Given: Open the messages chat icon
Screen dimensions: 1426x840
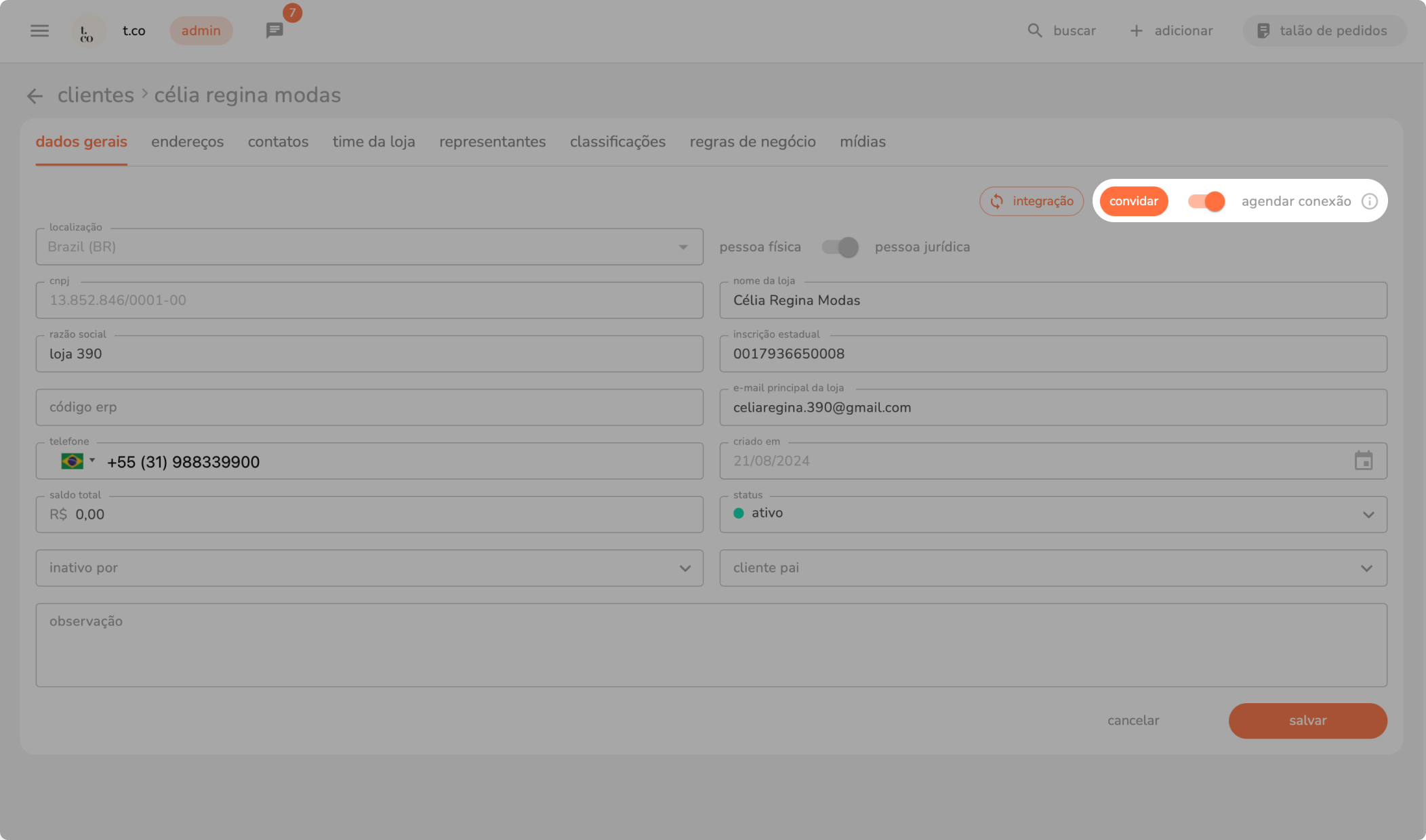Looking at the screenshot, I should coord(274,30).
